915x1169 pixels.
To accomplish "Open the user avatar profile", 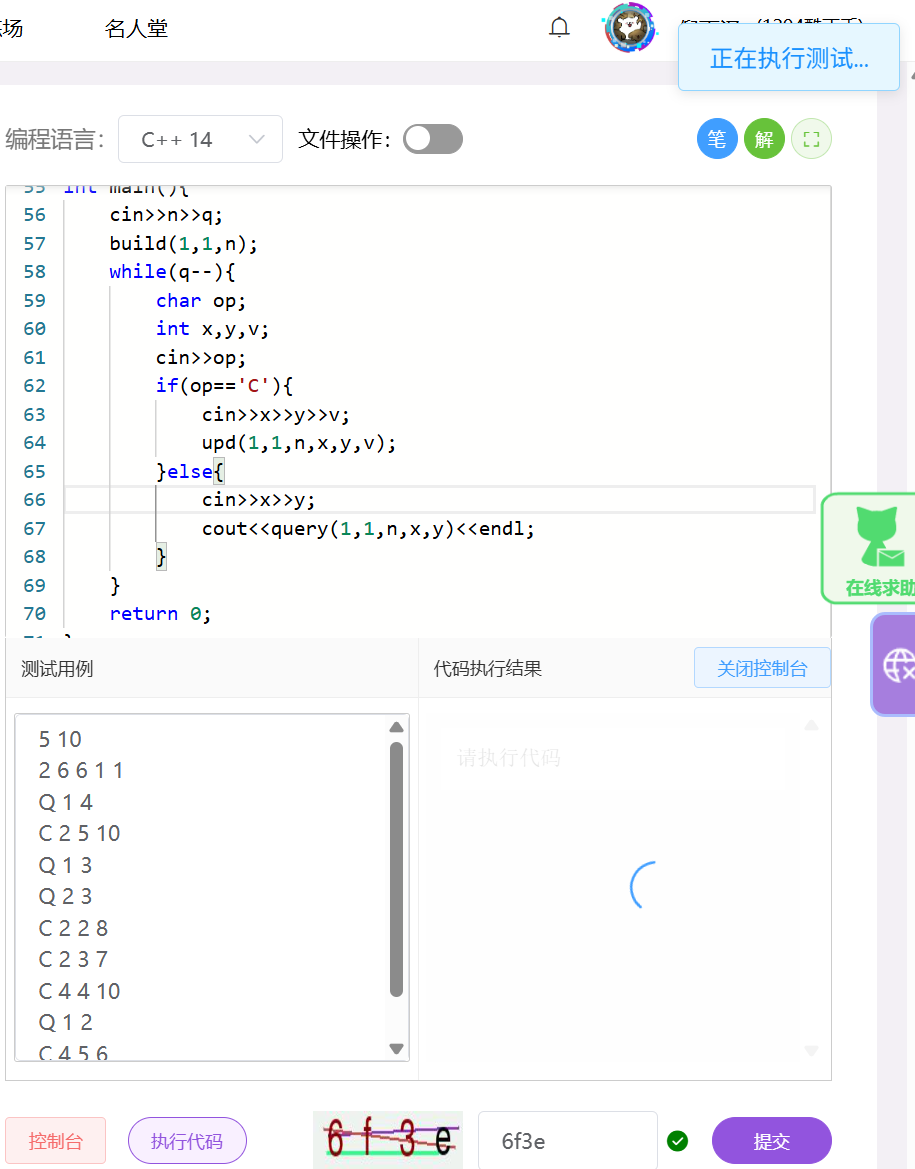I will [630, 28].
